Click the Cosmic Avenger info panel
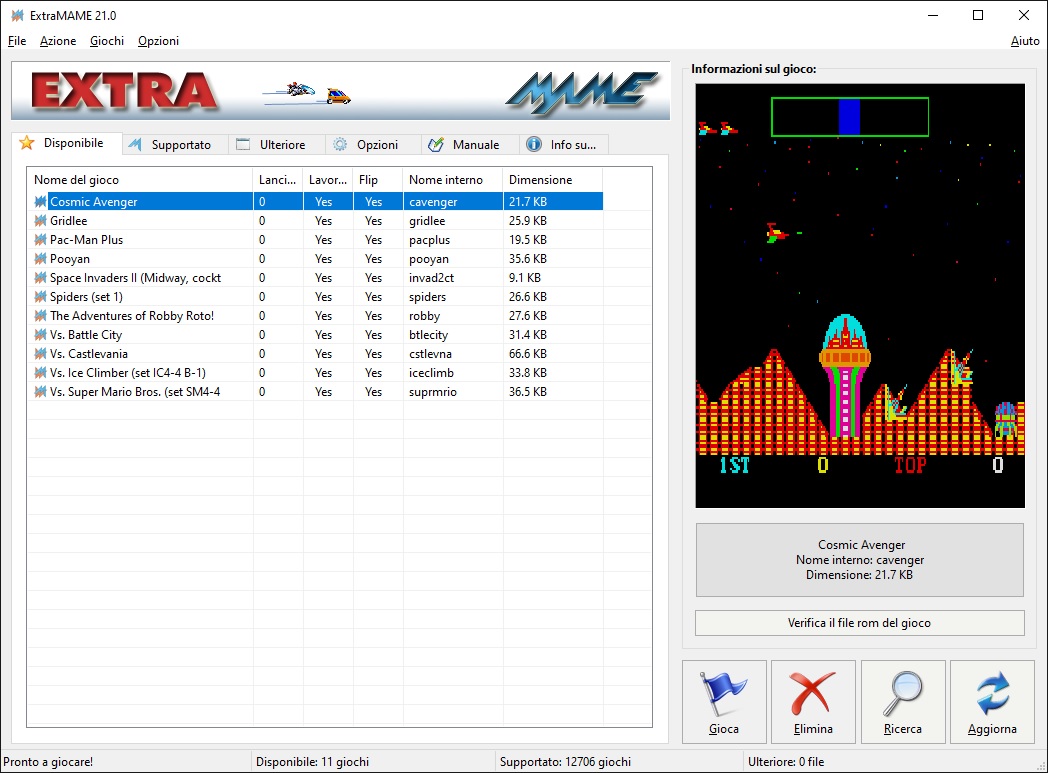Viewport: 1048px width, 773px height. click(860, 560)
